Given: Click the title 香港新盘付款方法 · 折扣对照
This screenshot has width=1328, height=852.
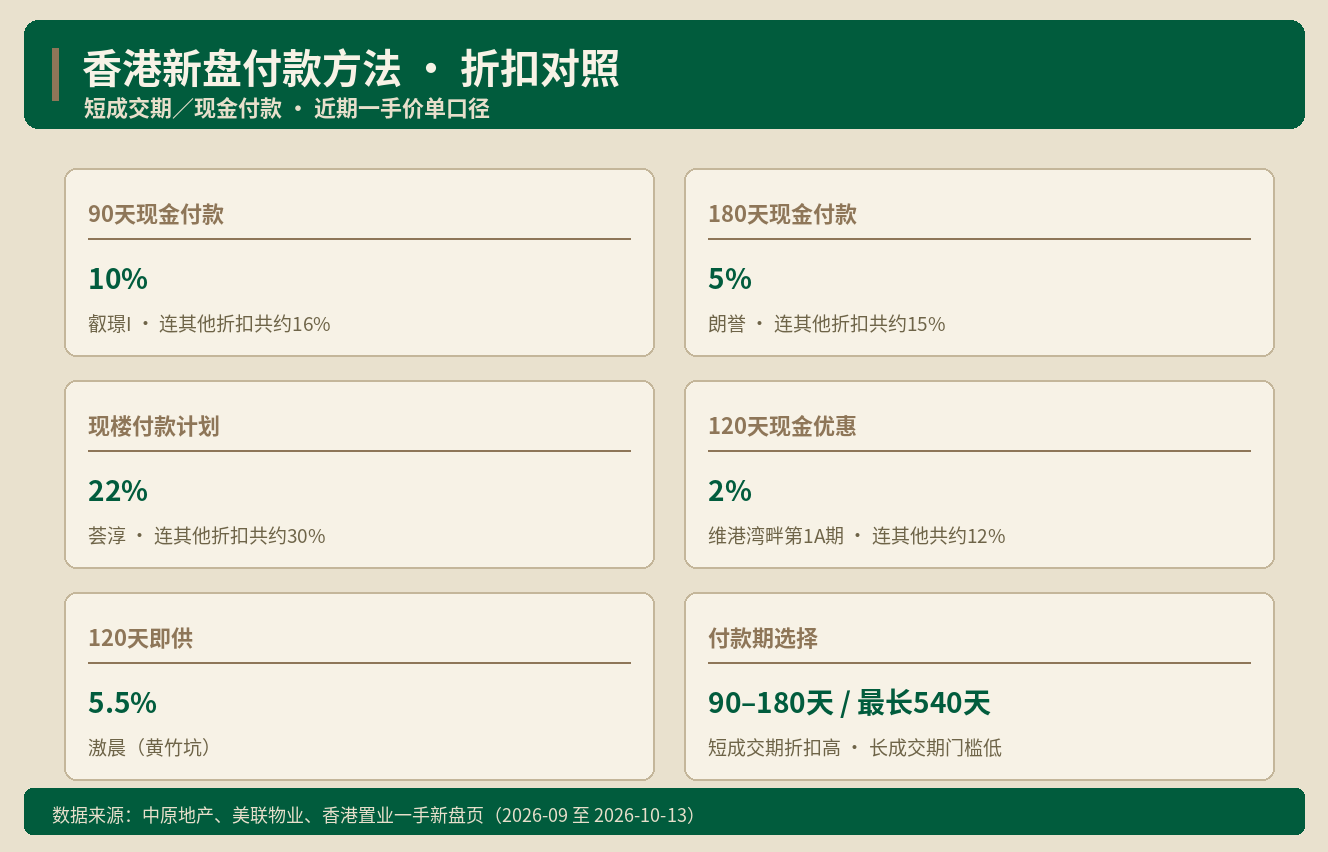Looking at the screenshot, I should pyautogui.click(x=351, y=70).
